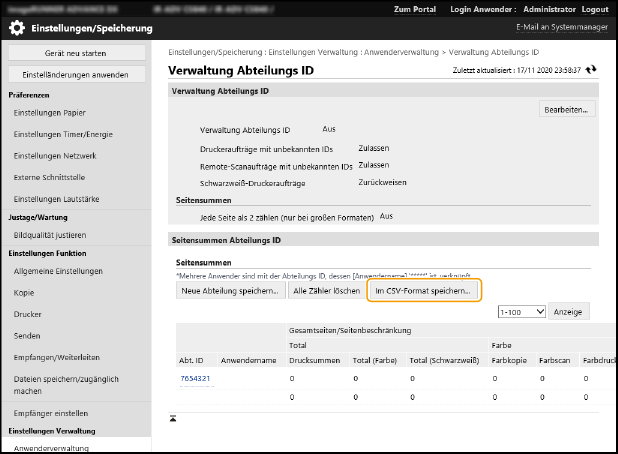Click Neue Abteilung speichern button
Screen dimensions: 618x454
click(229, 290)
